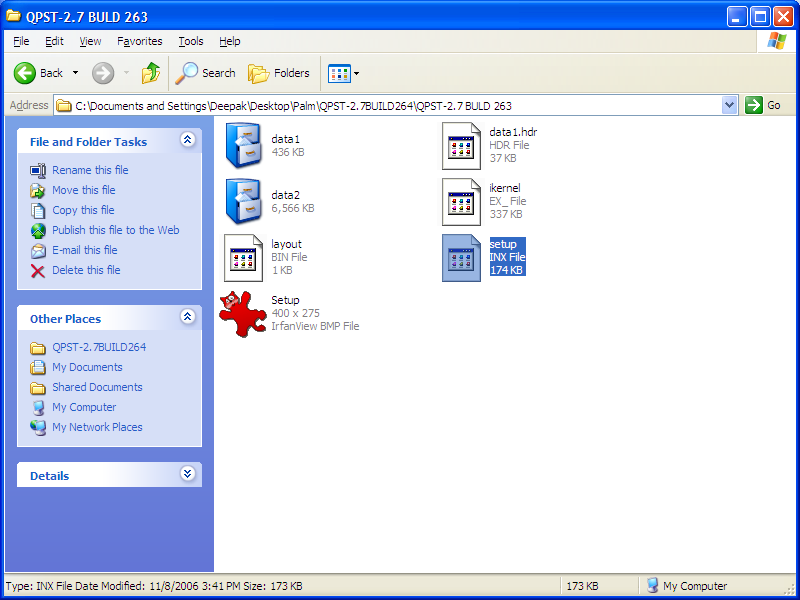Click the Rename this file icon
800x600 pixels.
(x=38, y=170)
